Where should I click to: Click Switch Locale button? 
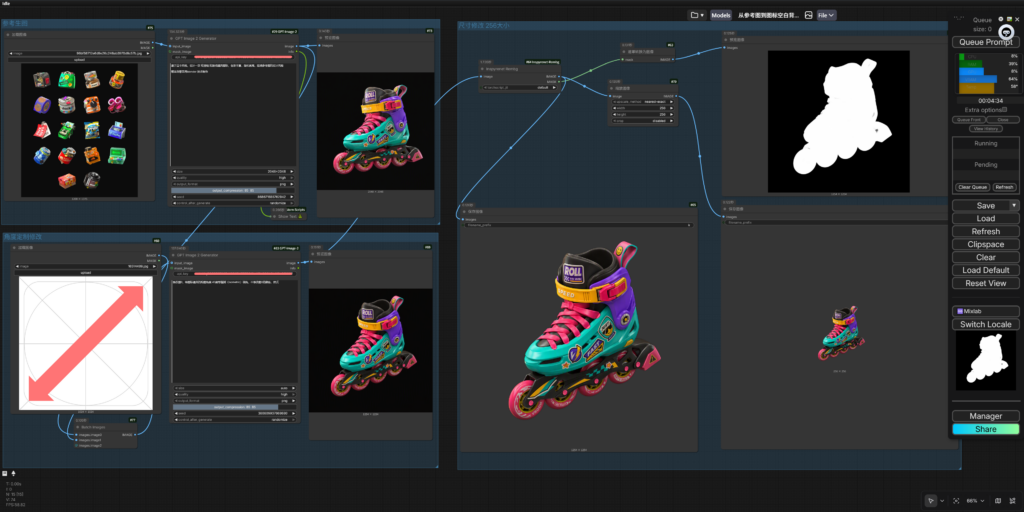985,325
